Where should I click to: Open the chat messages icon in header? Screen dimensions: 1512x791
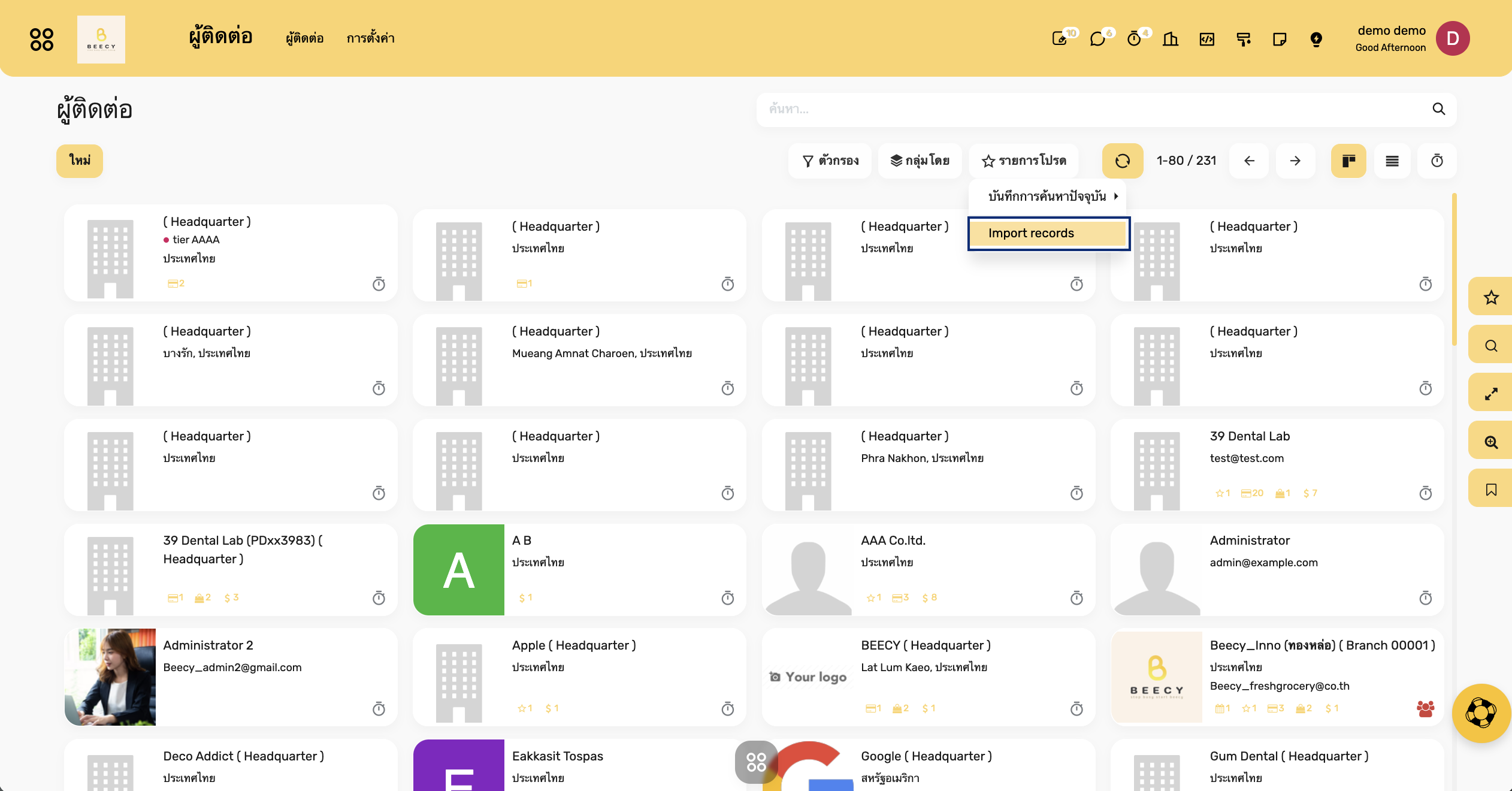click(x=1097, y=39)
